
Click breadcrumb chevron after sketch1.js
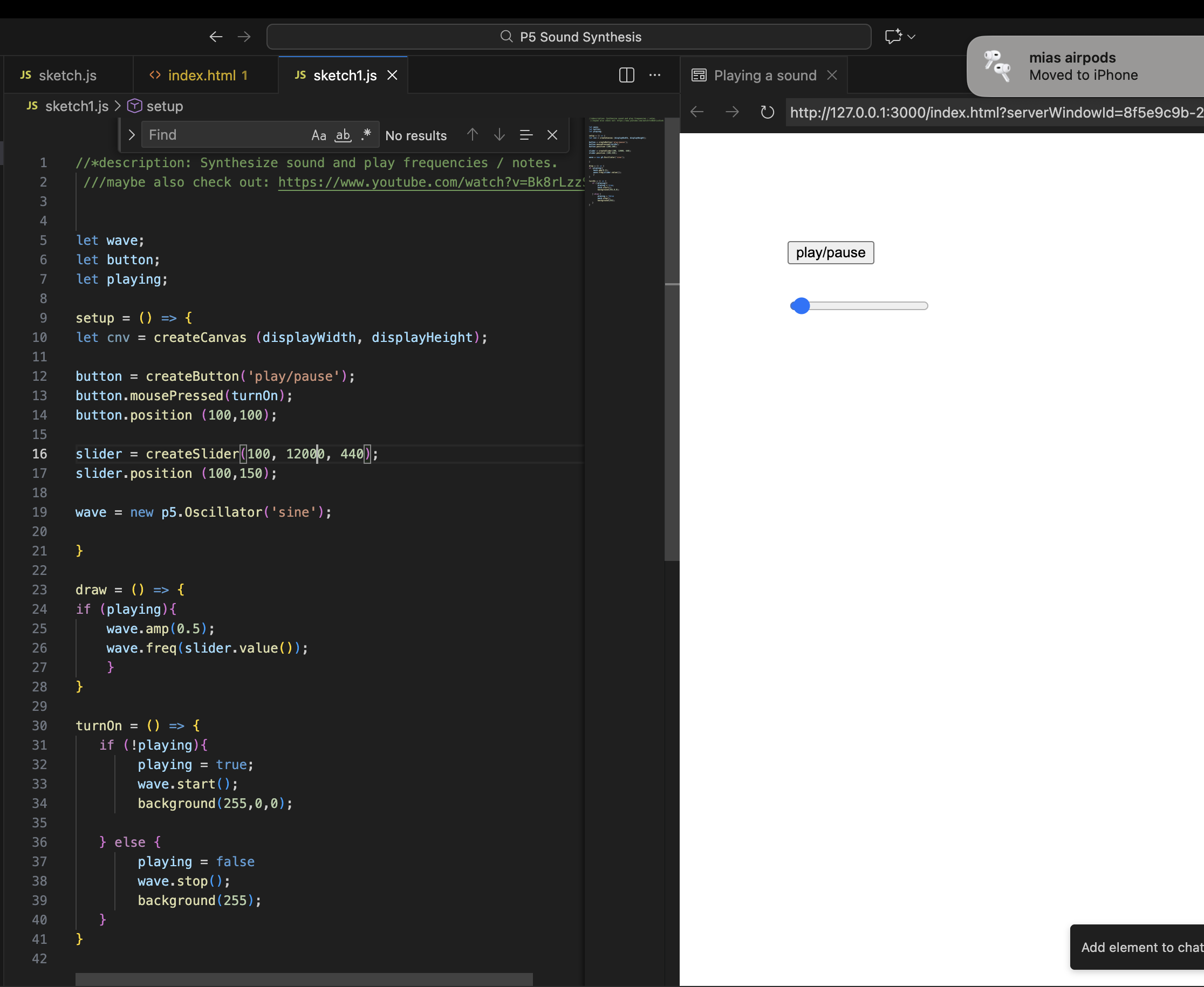click(x=118, y=106)
